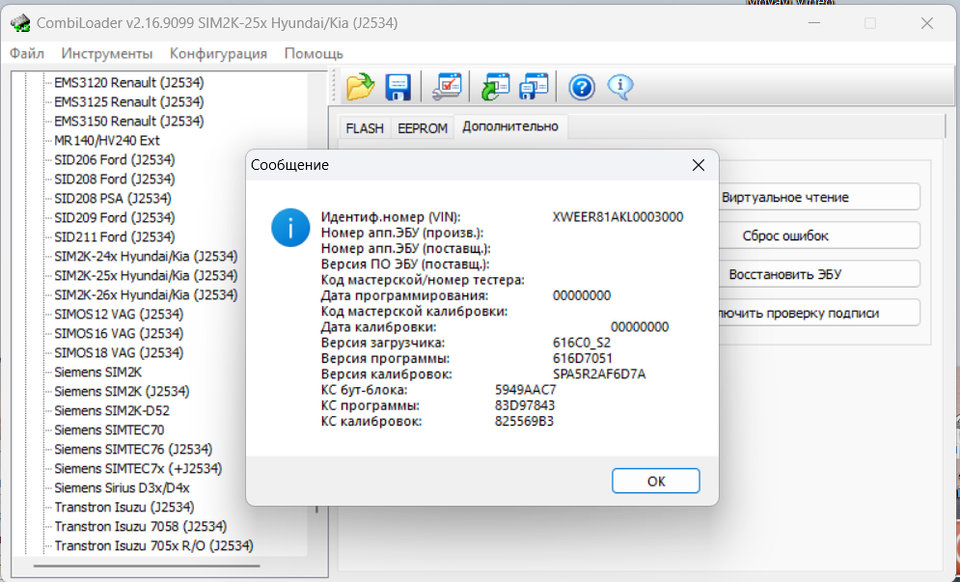Select EMS3120 Renault (J2534) in tree
The image size is (960, 582).
coord(129,82)
